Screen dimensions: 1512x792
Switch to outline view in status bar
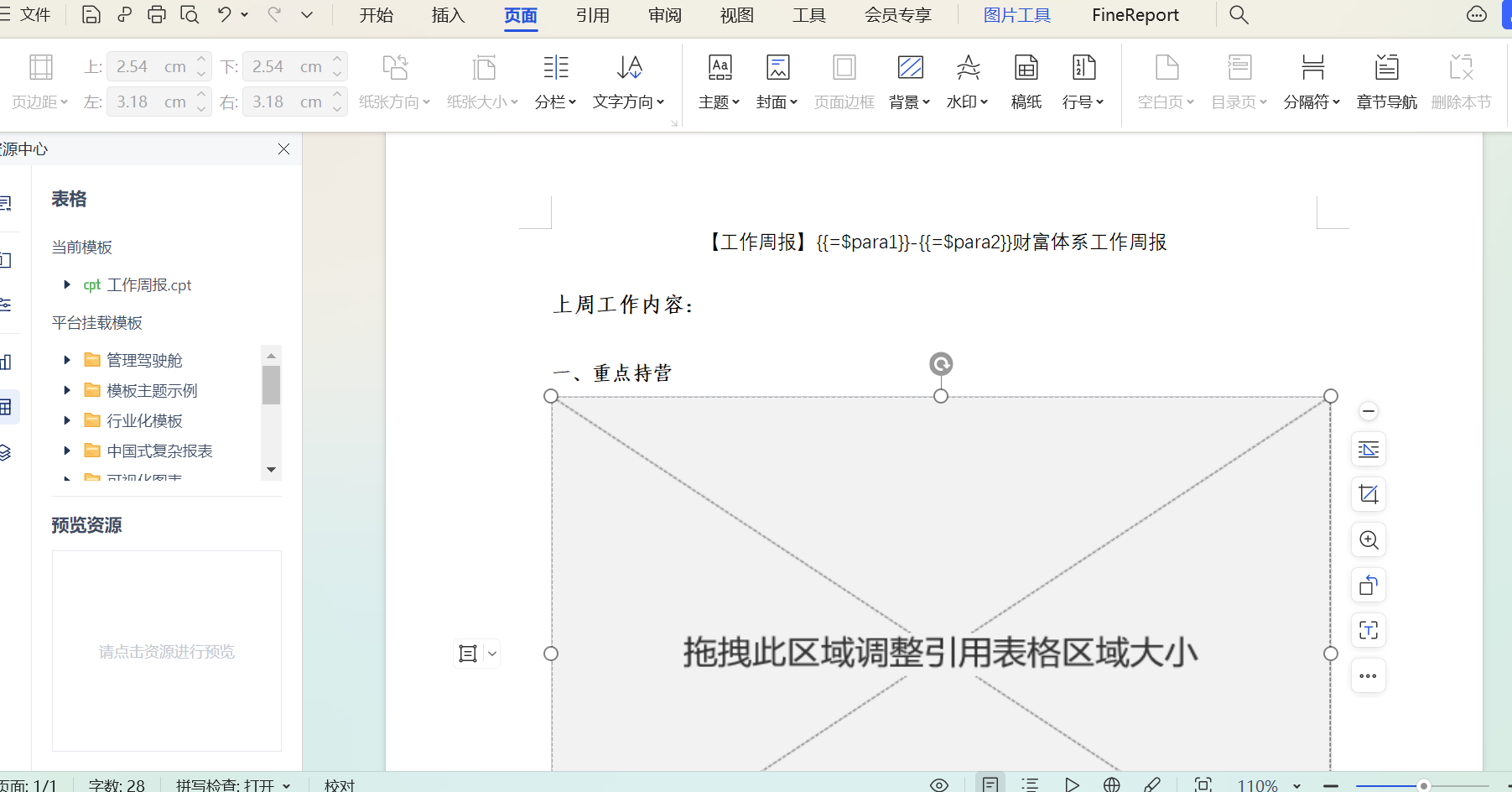click(x=1031, y=785)
